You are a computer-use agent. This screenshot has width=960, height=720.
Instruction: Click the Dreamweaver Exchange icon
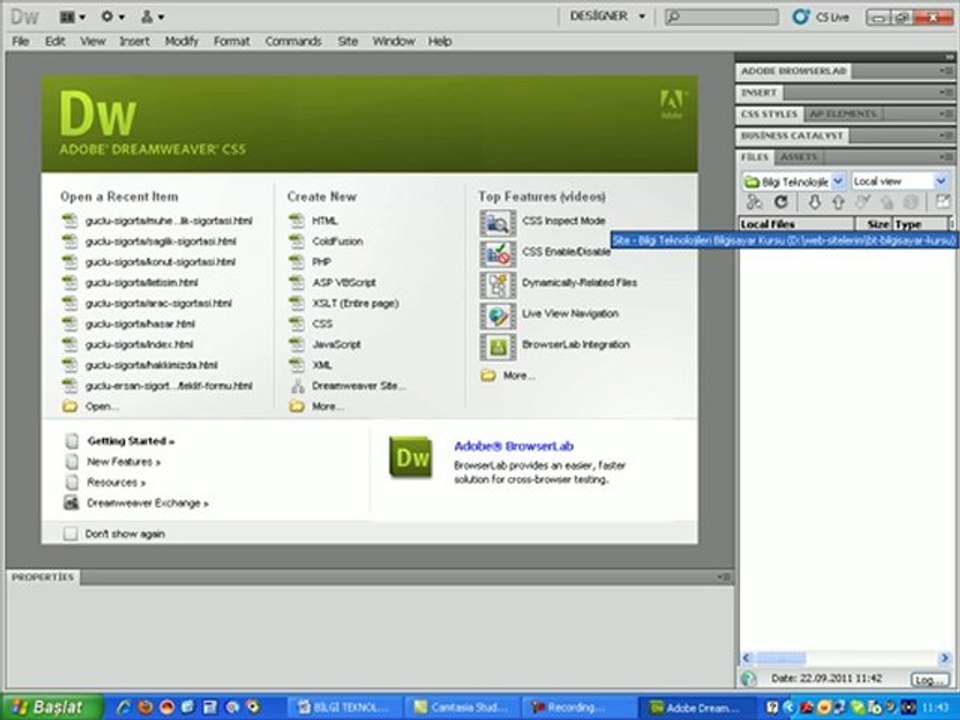point(72,503)
